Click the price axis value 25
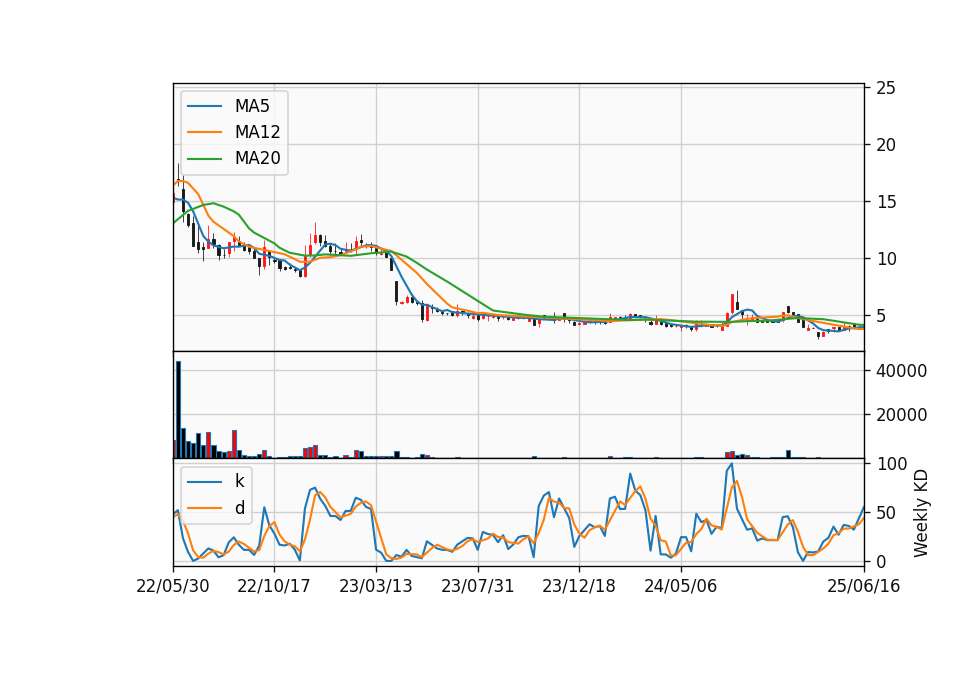 point(886,88)
